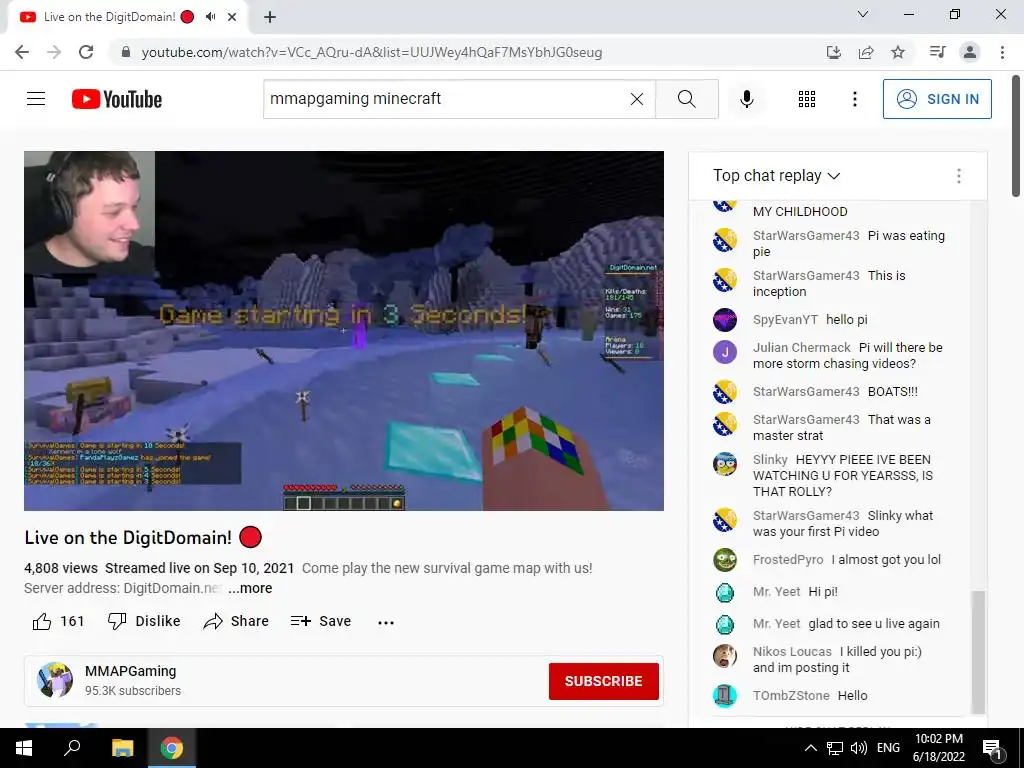The height and width of the screenshot is (768, 1024).
Task: Subscribe to MMAPGaming
Action: click(603, 681)
